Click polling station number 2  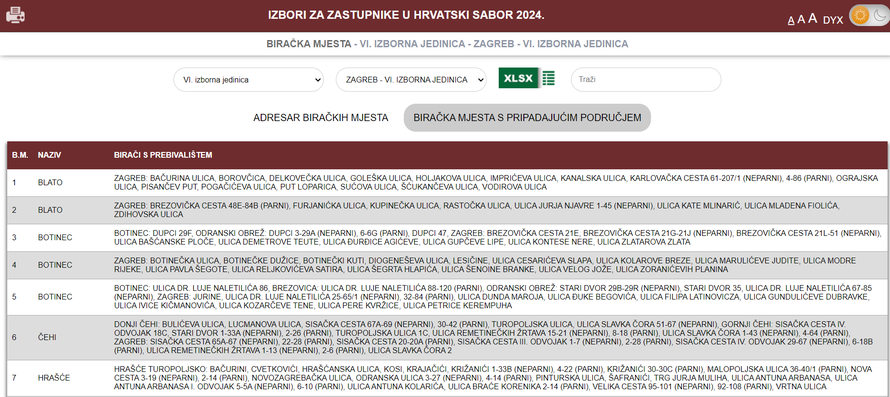pos(14,210)
